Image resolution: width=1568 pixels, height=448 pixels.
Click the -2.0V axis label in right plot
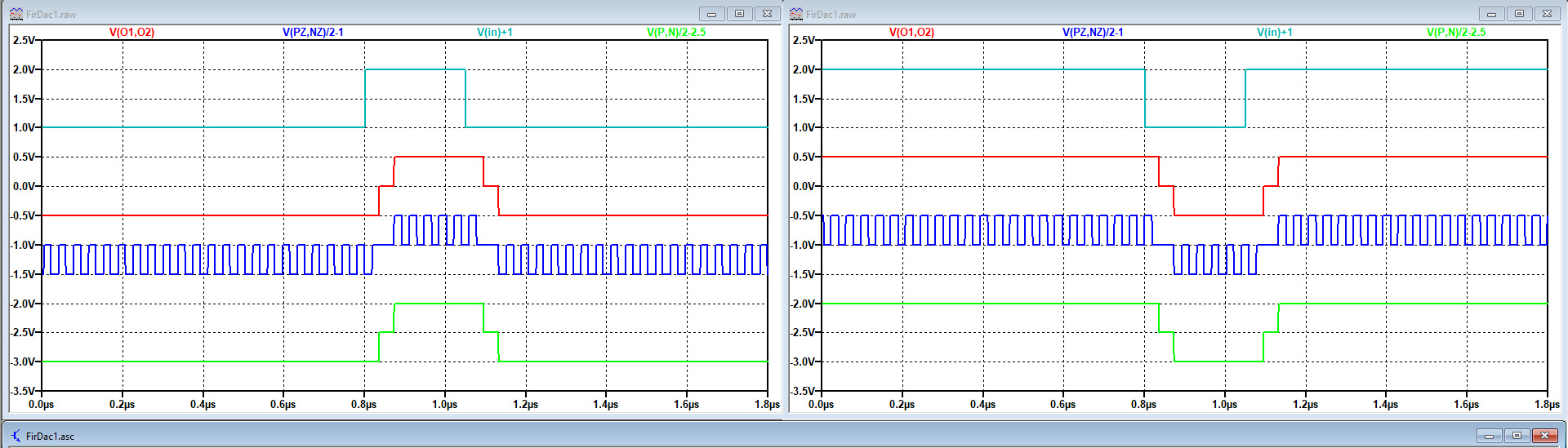point(802,304)
